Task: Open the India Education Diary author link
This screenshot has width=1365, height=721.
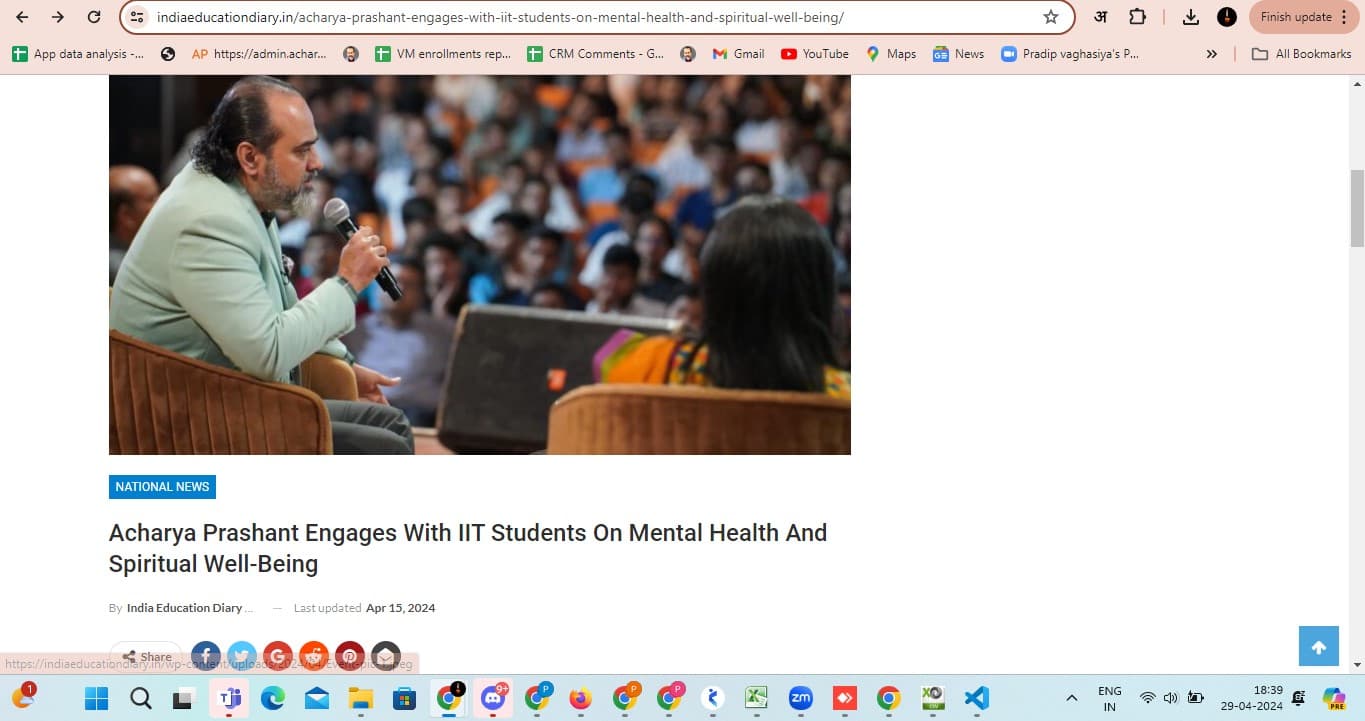Action: [184, 608]
